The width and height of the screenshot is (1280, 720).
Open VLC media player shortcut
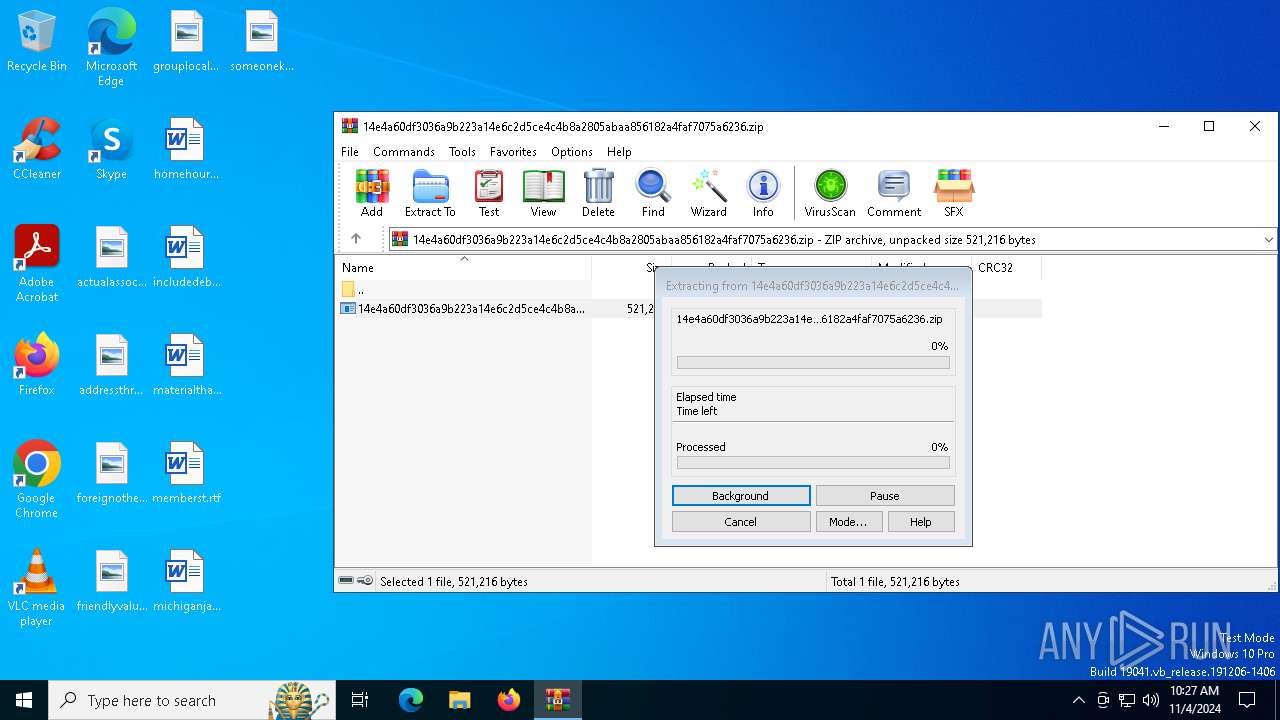coord(37,588)
